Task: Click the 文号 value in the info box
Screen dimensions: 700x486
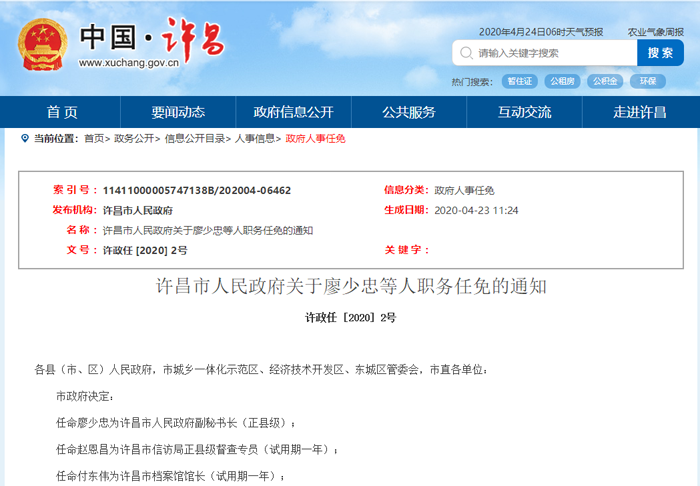Action: coord(145,250)
